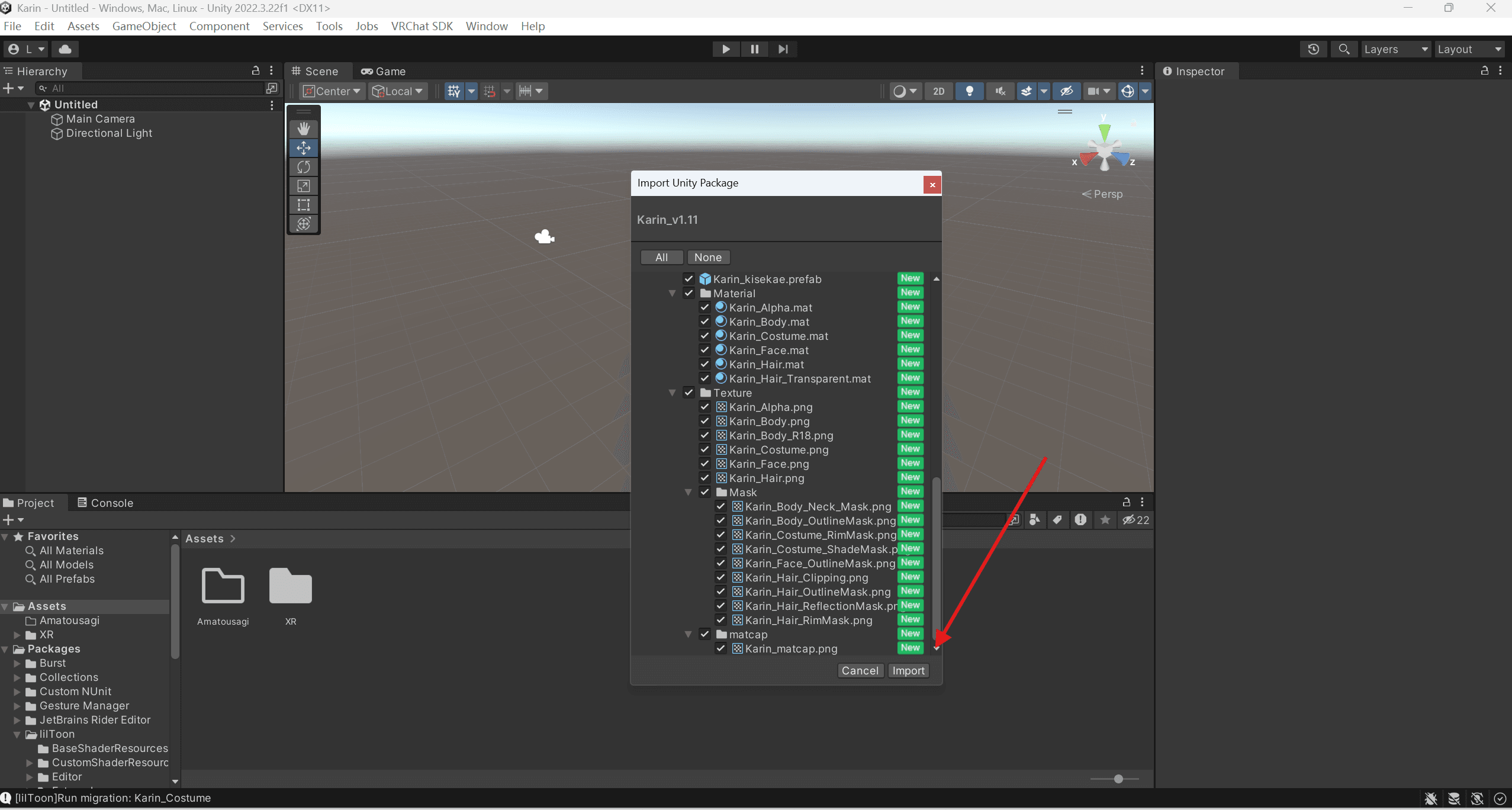Select the Hand tool in the Scene toolbar
The height and width of the screenshot is (810, 1512).
coord(304,128)
